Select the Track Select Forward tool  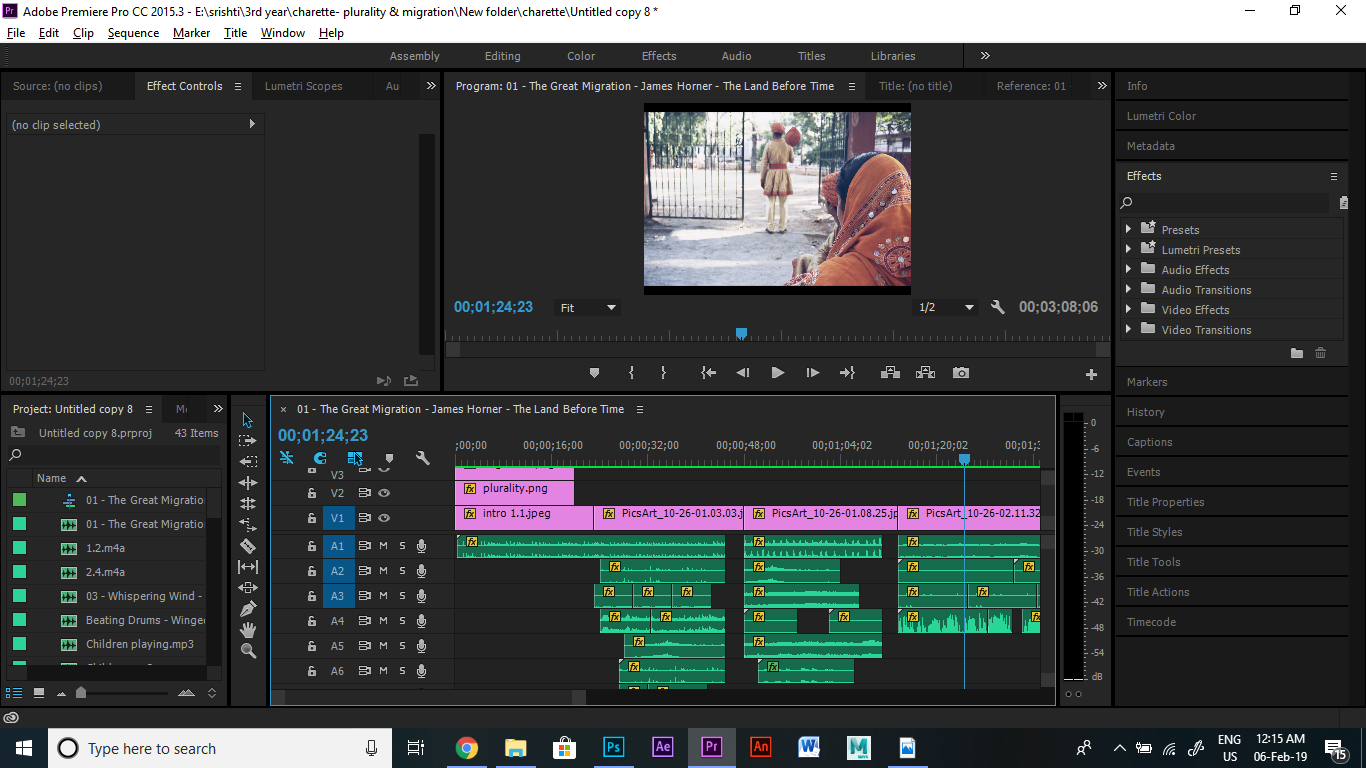(x=248, y=440)
